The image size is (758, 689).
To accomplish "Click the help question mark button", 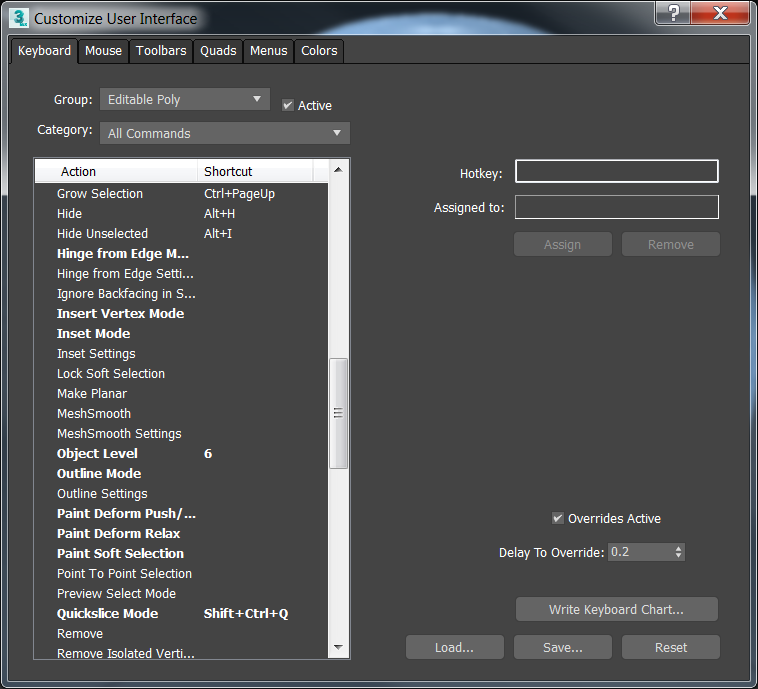I will pyautogui.click(x=673, y=13).
